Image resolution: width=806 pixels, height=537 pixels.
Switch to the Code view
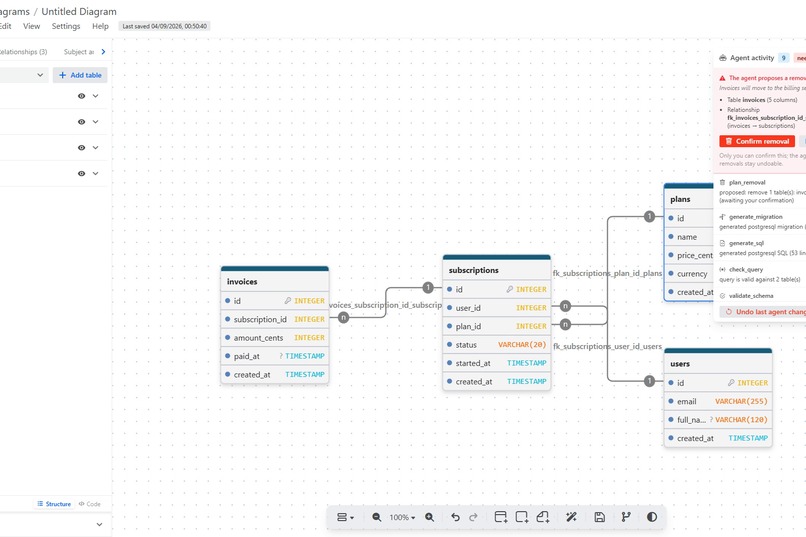click(89, 504)
